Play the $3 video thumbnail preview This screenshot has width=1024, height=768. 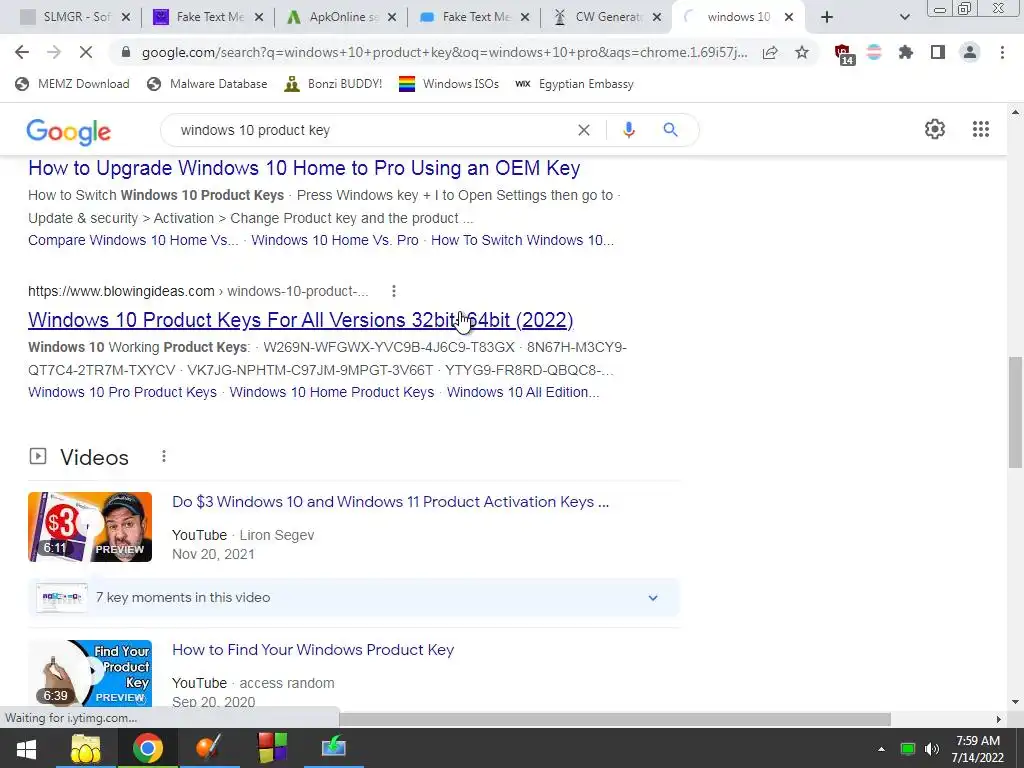pos(90,527)
